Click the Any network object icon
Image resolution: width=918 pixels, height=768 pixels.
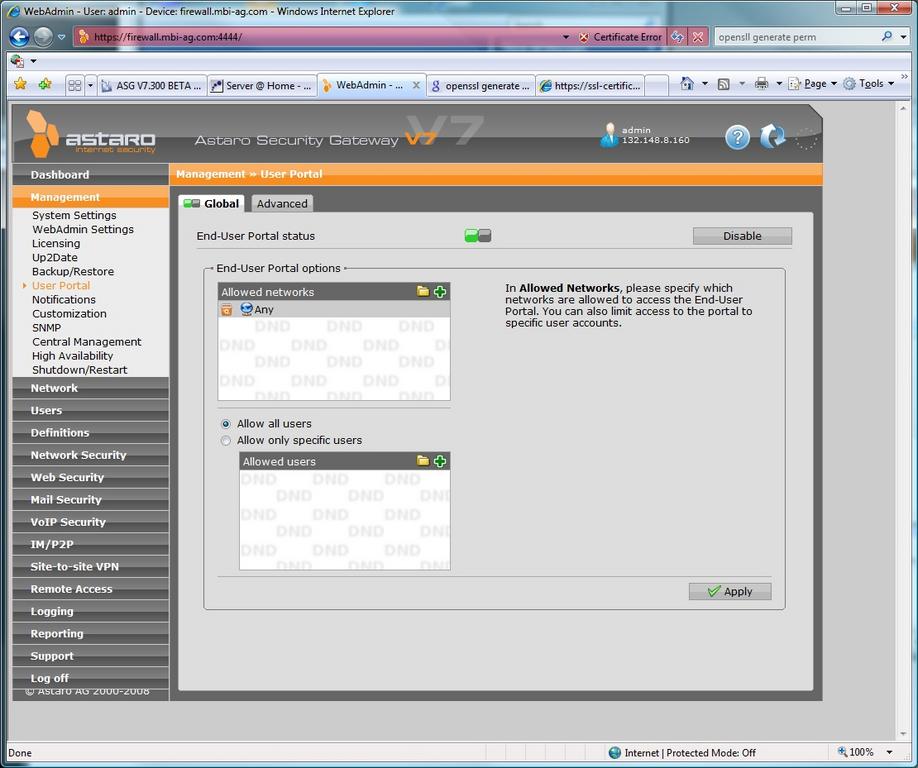click(x=246, y=309)
